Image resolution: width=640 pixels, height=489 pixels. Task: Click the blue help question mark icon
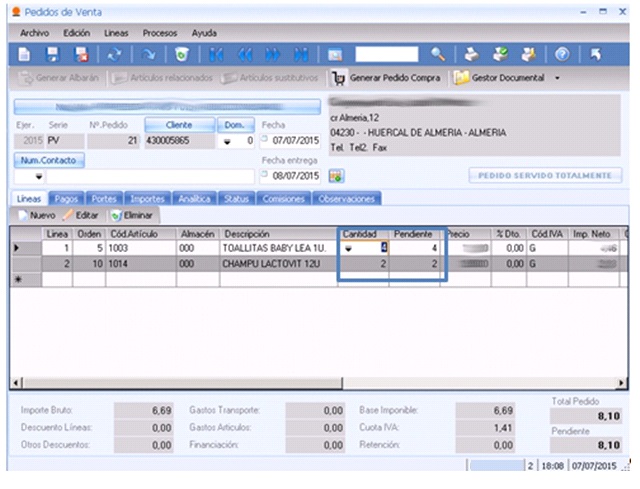point(562,53)
